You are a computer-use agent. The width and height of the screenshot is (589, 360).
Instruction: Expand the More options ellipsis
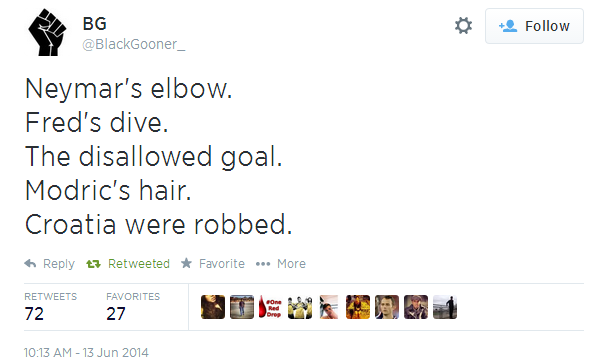263,264
